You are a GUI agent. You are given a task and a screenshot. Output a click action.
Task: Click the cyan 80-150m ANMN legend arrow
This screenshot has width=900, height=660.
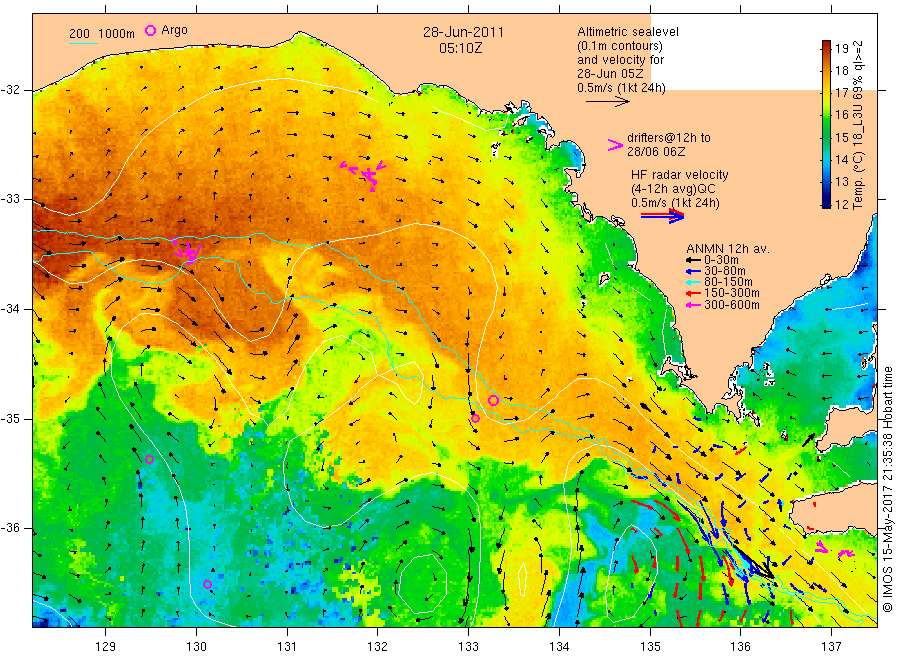coord(693,282)
